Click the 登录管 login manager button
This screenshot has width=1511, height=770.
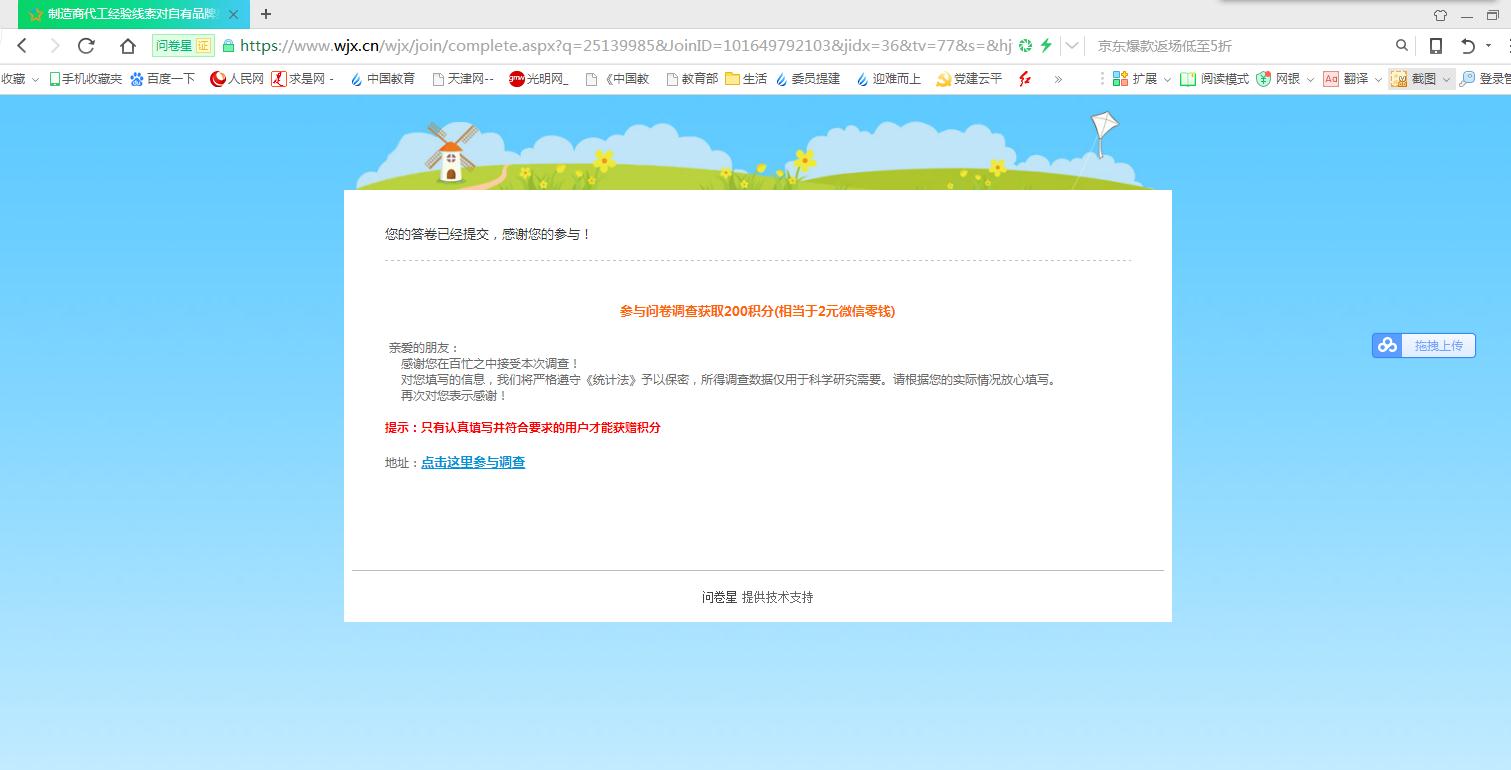point(1485,79)
